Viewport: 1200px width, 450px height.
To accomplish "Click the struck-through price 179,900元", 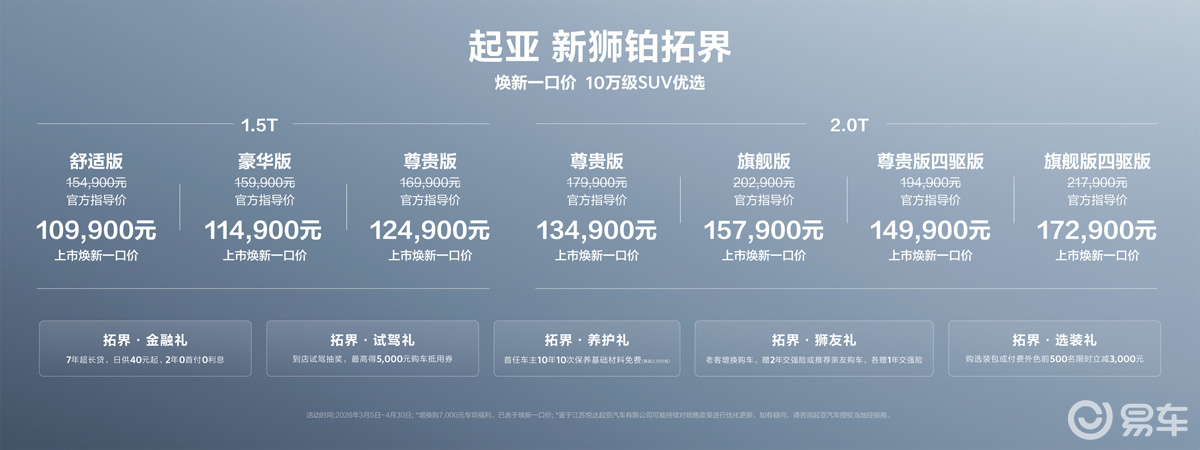I will [597, 183].
